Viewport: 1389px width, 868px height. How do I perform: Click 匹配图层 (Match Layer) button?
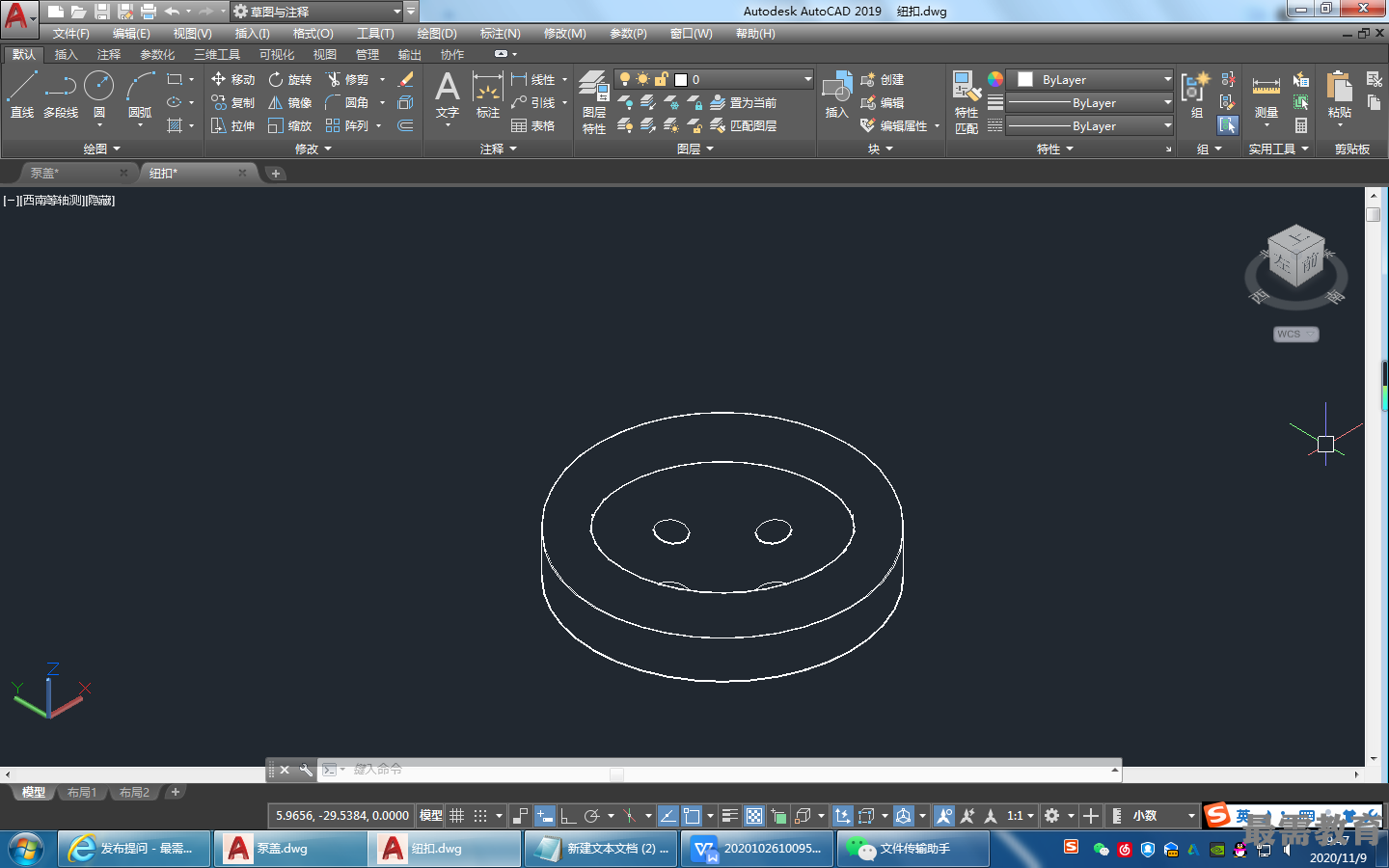click(744, 125)
